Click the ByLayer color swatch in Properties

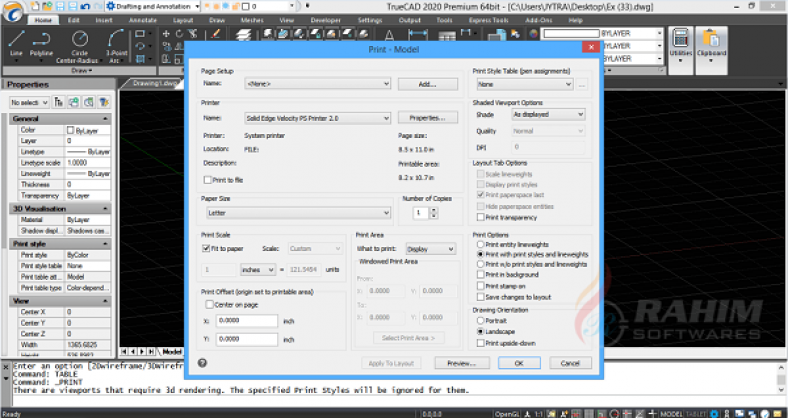pos(70,130)
